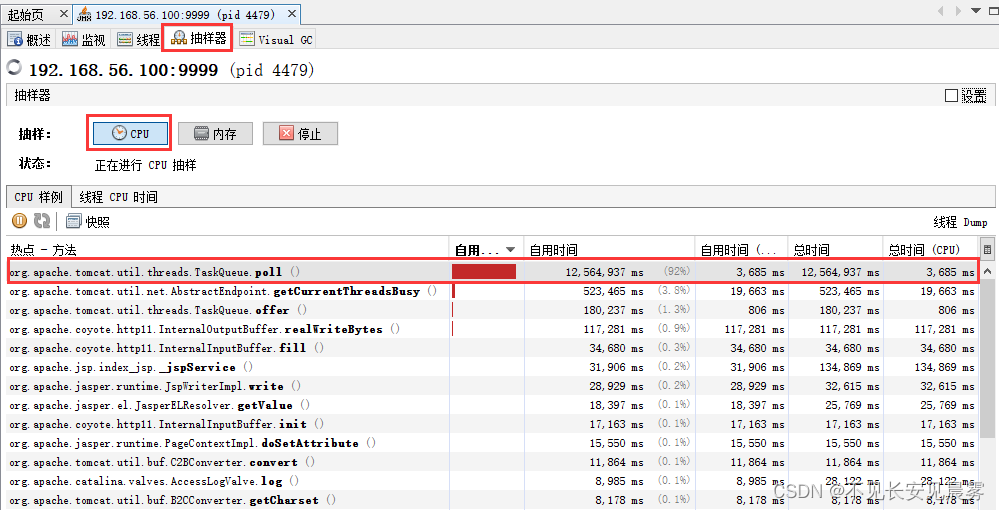Viewport: 999px width, 510px height.
Task: Select the PageContextImpl.doSetAttribute () row
Action: pos(492,443)
